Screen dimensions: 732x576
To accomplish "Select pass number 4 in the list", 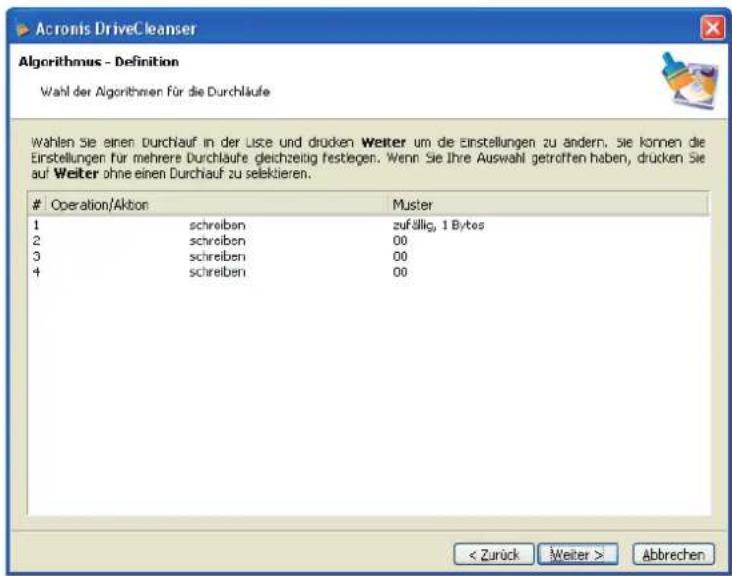I will coord(369,272).
